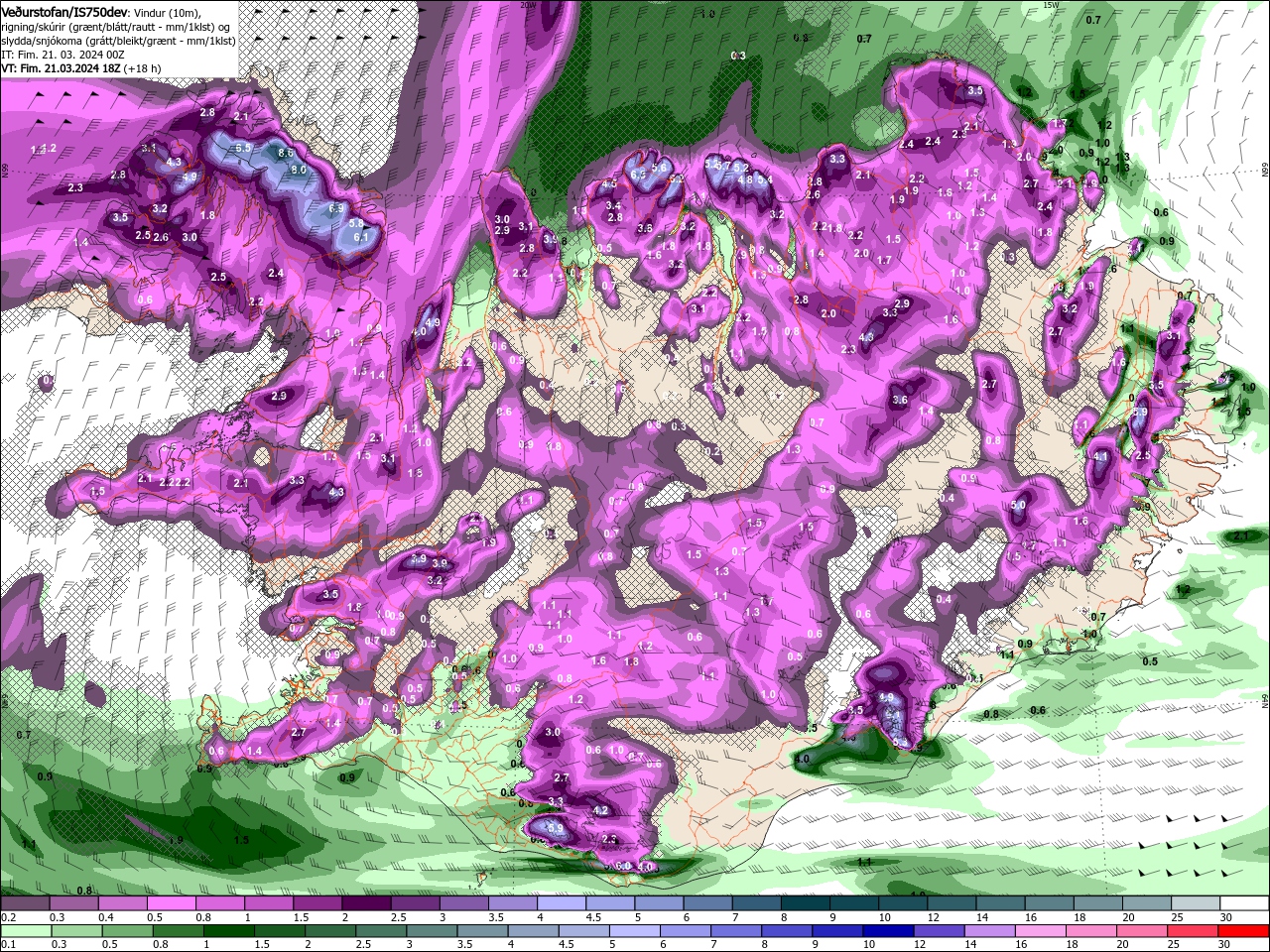Click the 'VT: Fim. 21.03.2024 18Z' valid time
This screenshot has height=952, width=1270.
62,69
